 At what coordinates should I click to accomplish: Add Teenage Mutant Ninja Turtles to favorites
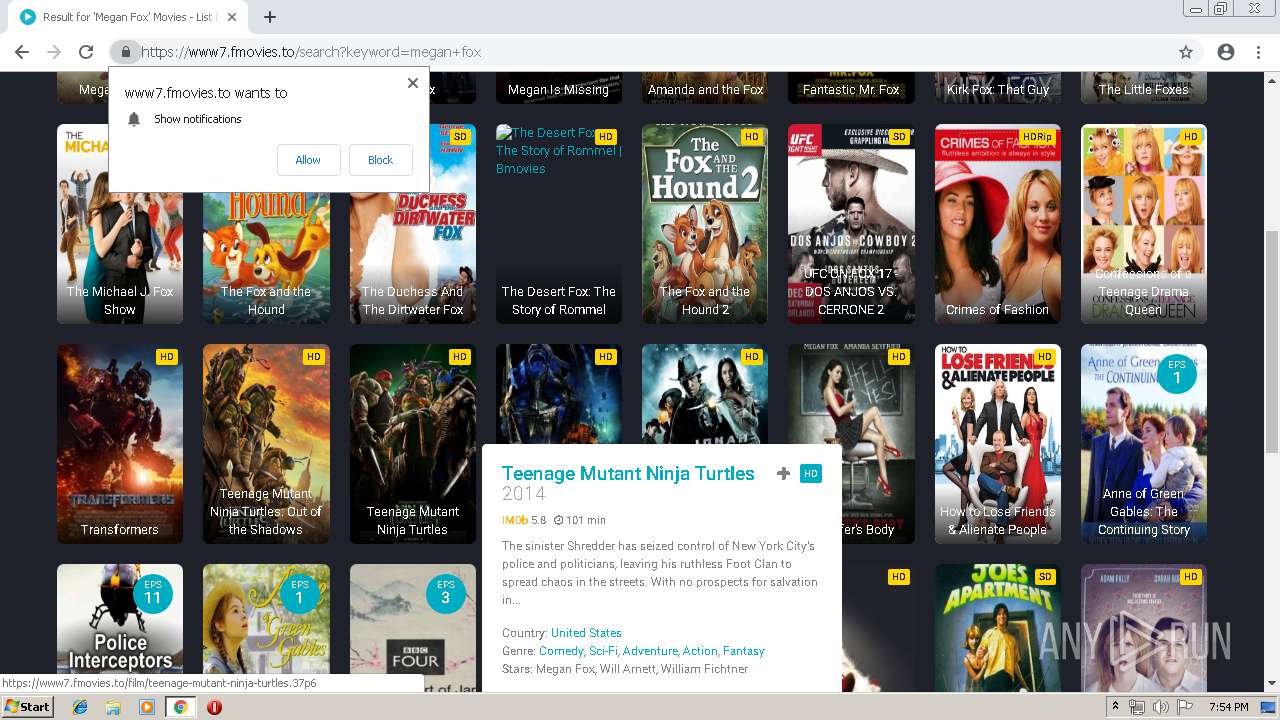(783, 474)
